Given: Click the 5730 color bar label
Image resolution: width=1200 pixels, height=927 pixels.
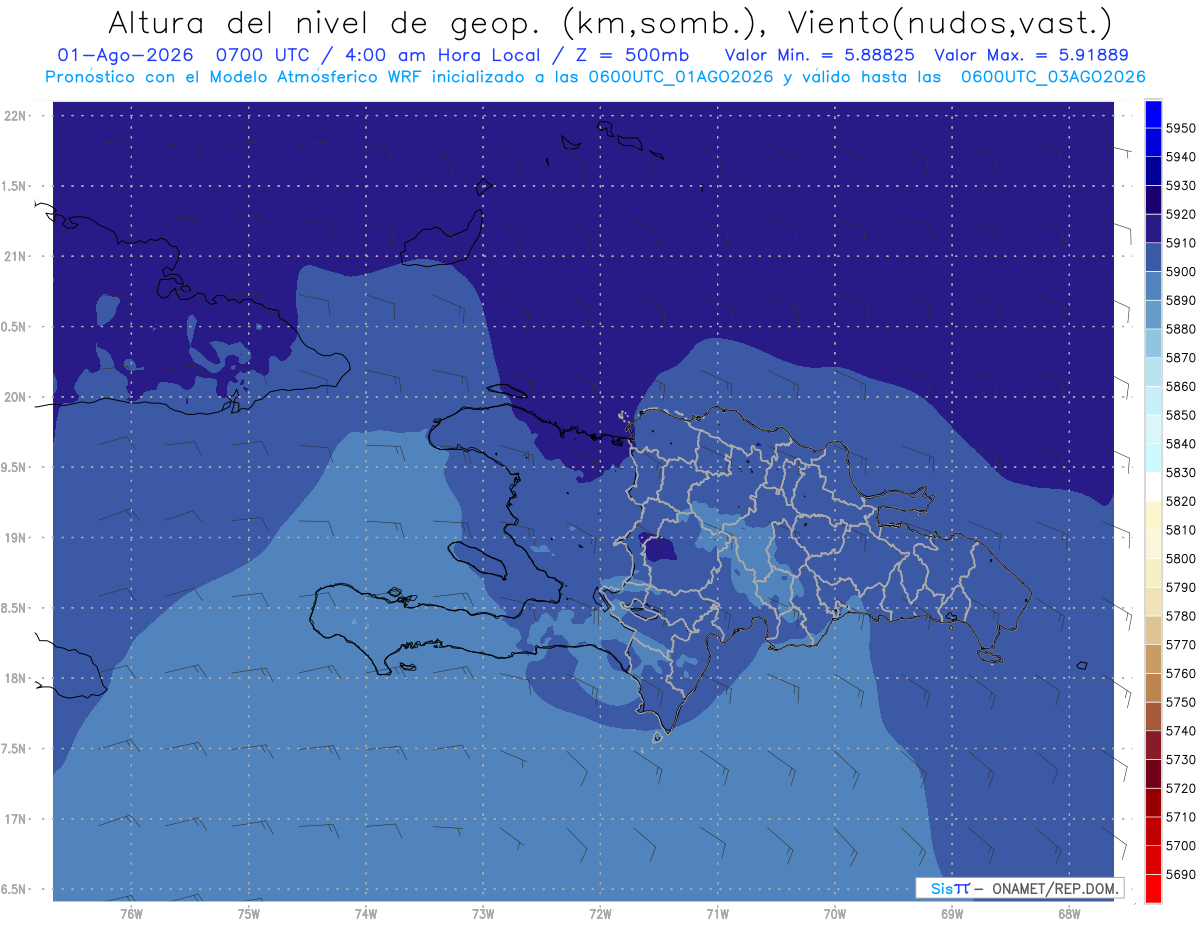Looking at the screenshot, I should coord(1180,760).
